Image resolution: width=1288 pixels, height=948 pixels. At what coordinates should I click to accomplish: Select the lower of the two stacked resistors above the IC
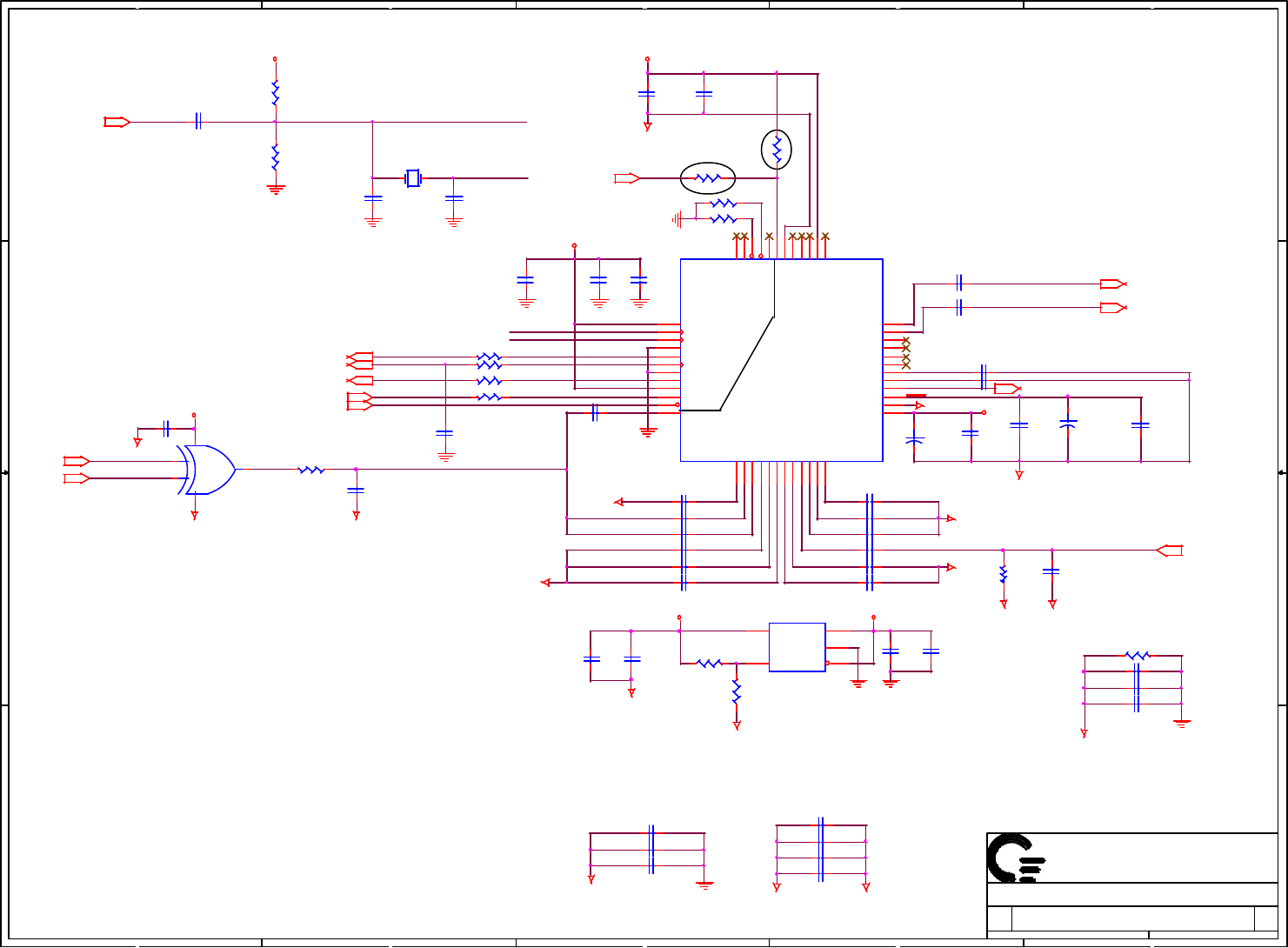(723, 219)
